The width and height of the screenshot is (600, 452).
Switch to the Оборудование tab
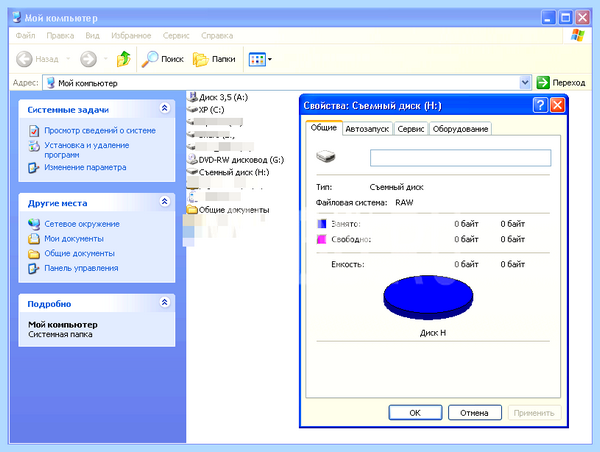(460, 129)
